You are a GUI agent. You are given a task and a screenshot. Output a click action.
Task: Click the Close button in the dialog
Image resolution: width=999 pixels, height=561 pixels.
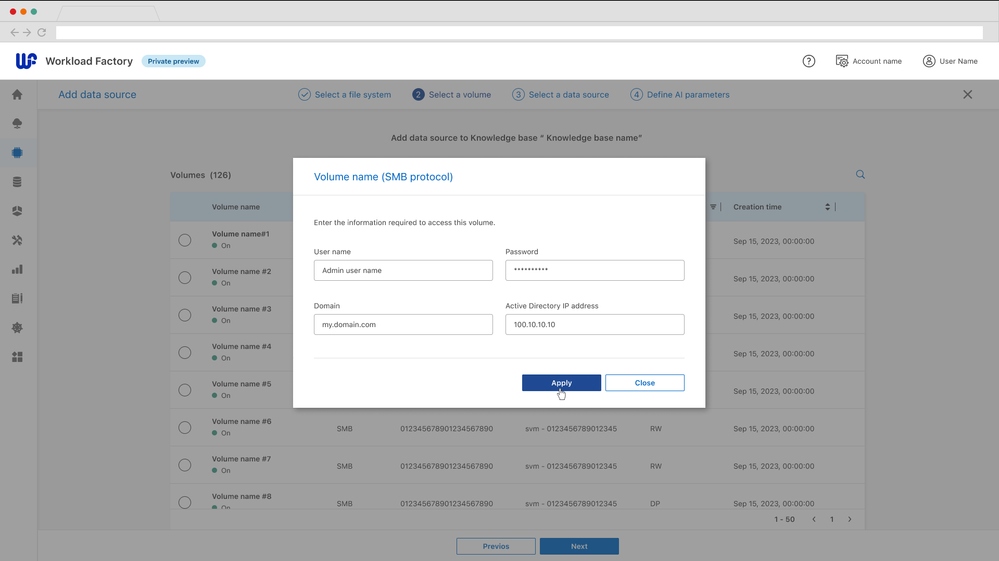[x=644, y=383]
